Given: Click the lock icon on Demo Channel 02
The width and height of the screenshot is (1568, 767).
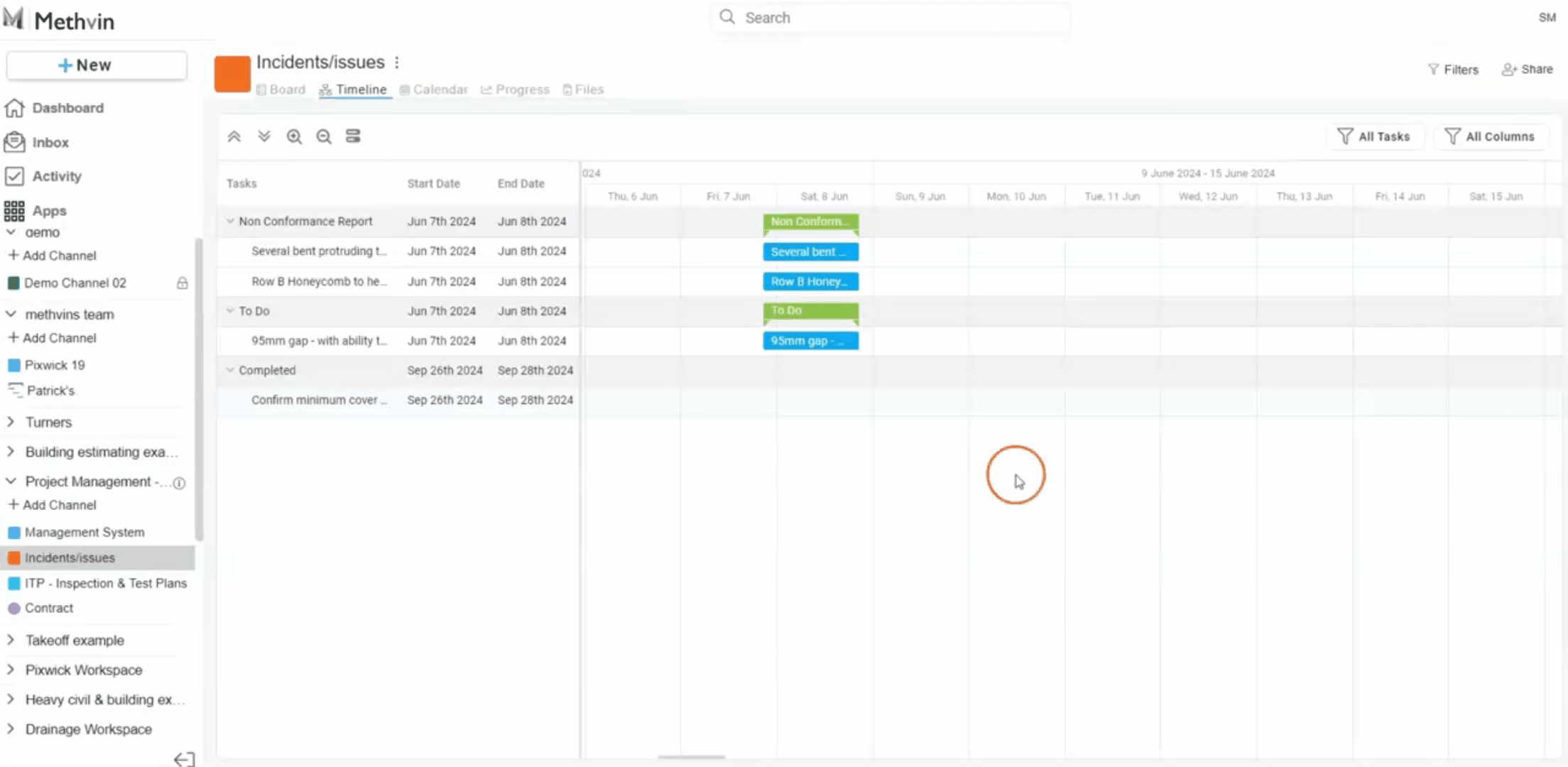Looking at the screenshot, I should point(183,283).
